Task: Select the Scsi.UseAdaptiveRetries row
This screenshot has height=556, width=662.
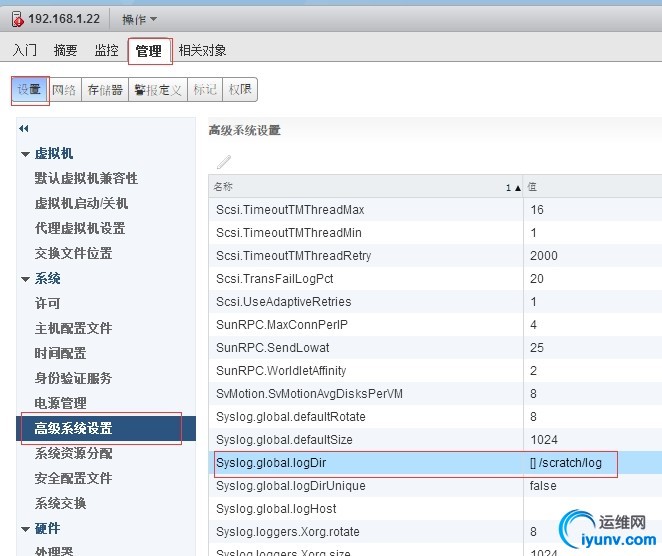Action: click(435, 302)
